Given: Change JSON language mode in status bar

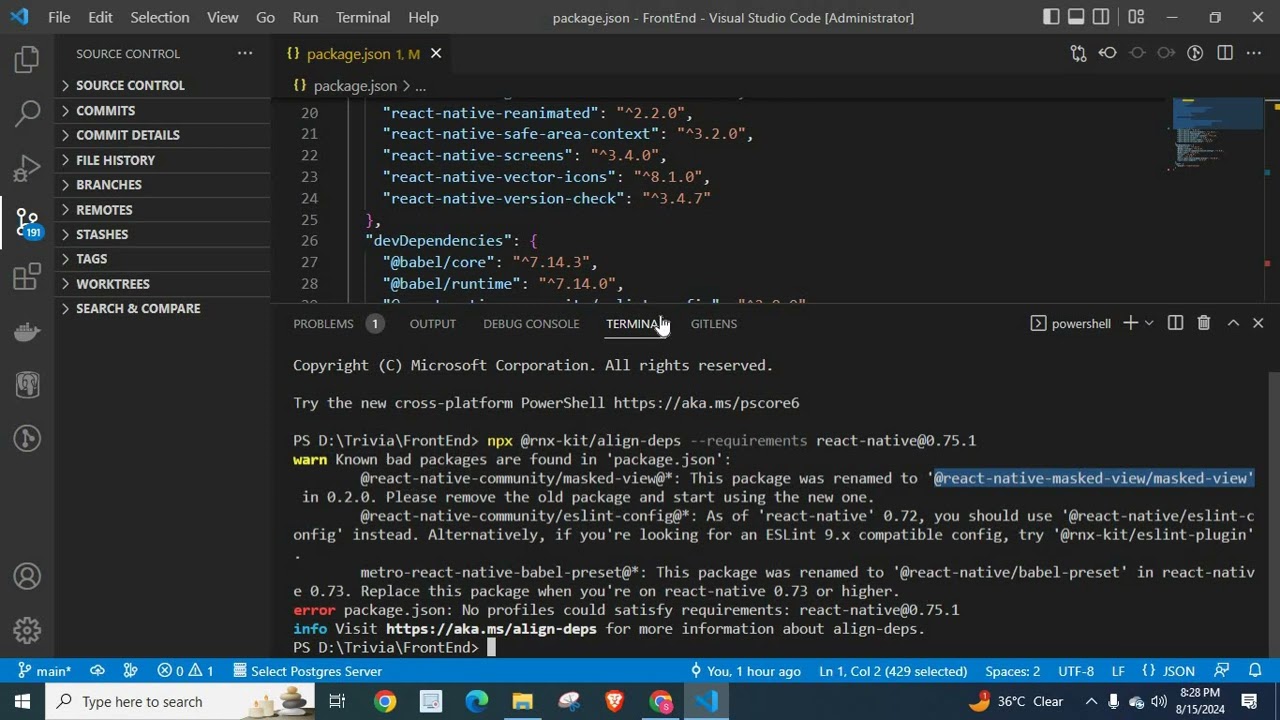Looking at the screenshot, I should pyautogui.click(x=1168, y=671).
